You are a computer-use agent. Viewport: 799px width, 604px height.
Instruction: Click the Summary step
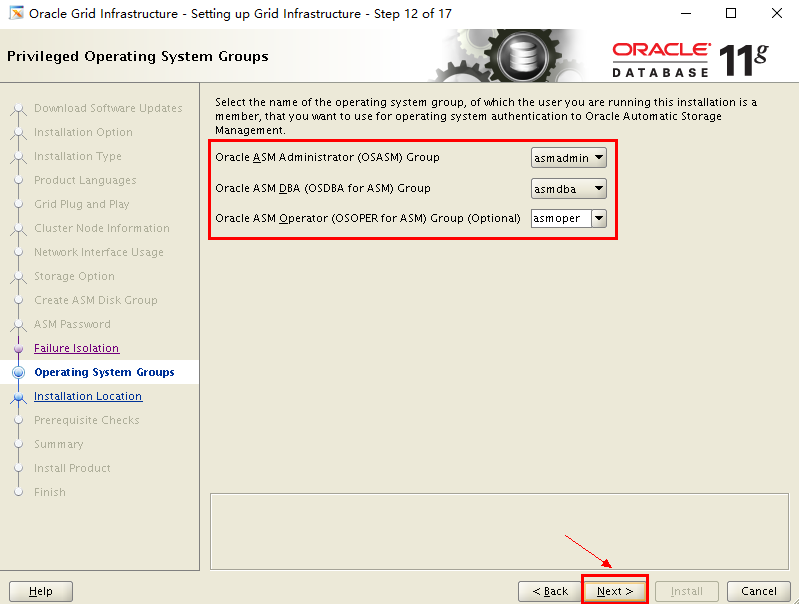[58, 444]
